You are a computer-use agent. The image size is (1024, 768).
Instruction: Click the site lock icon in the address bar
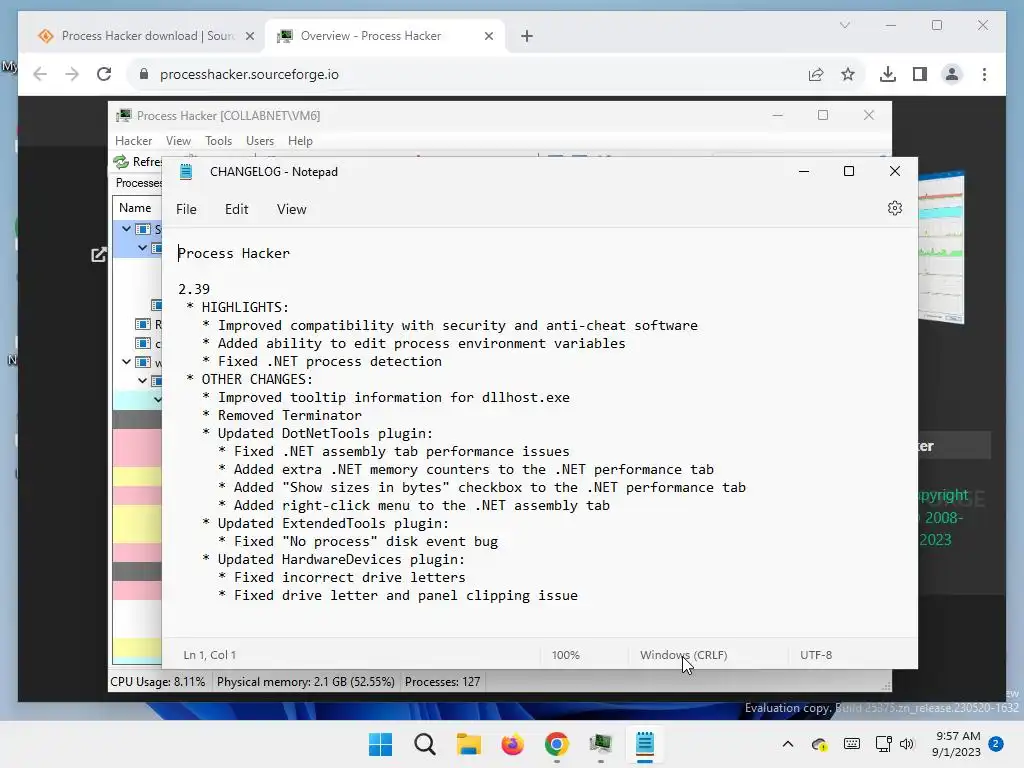click(144, 74)
